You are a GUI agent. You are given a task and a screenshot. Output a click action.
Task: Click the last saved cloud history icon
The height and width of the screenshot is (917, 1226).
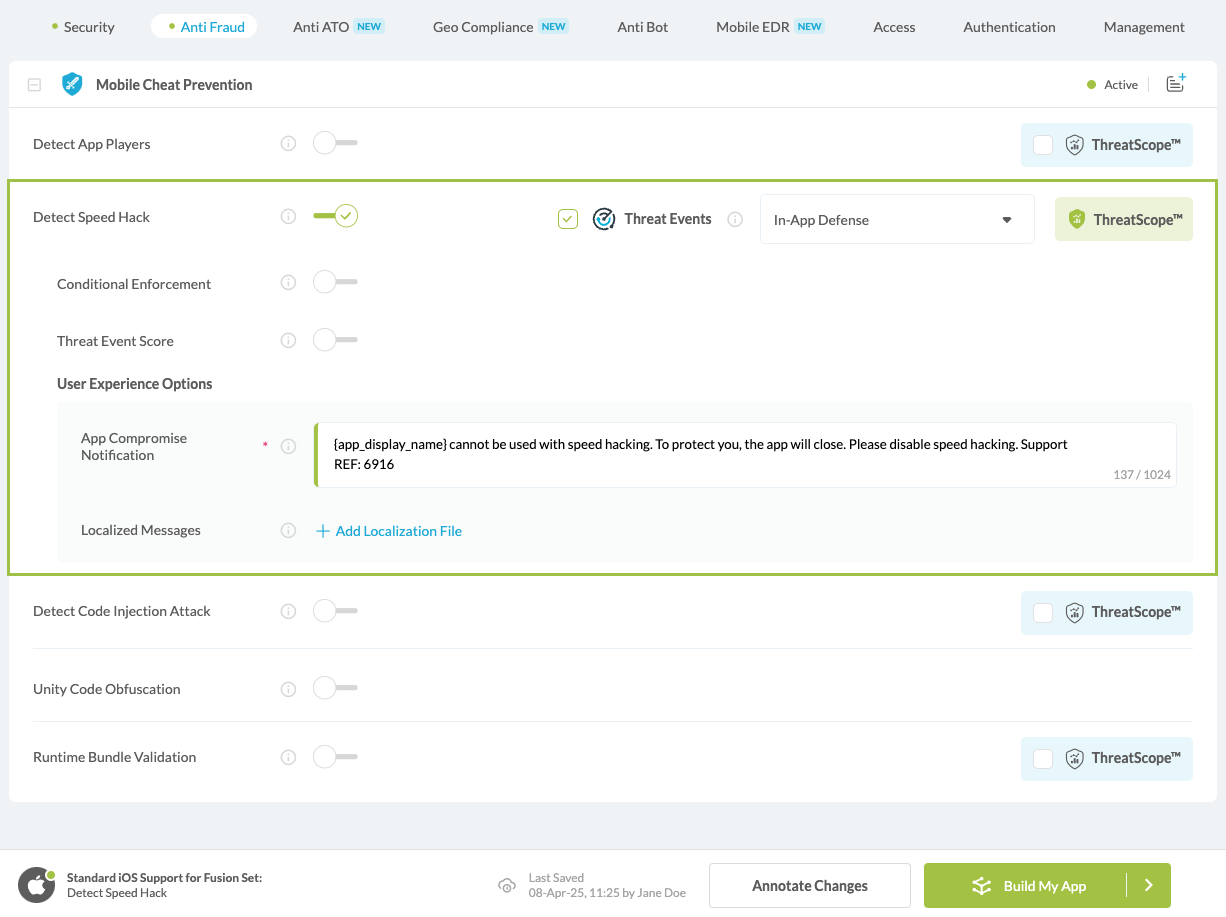(x=507, y=885)
